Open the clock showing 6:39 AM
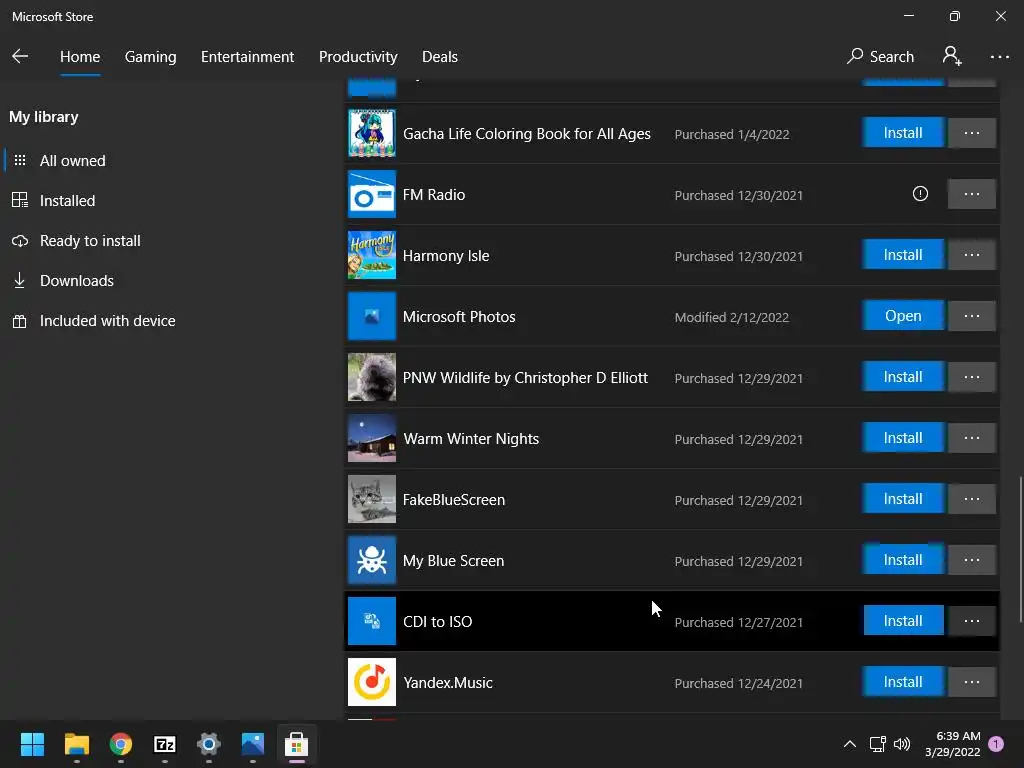 (952, 744)
